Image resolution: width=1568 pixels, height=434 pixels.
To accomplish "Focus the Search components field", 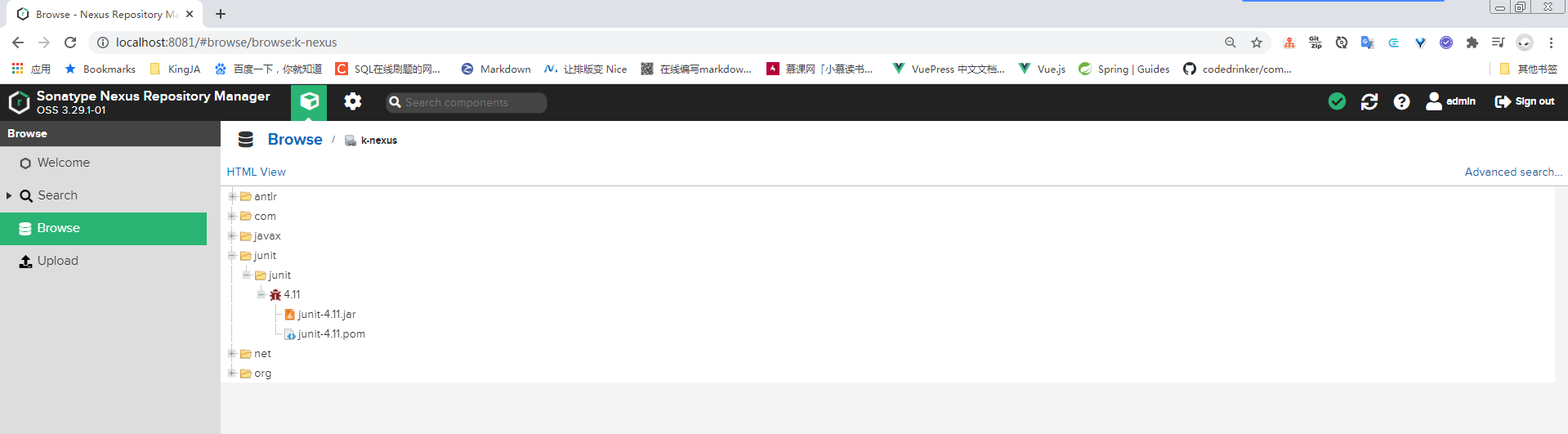I will (467, 102).
